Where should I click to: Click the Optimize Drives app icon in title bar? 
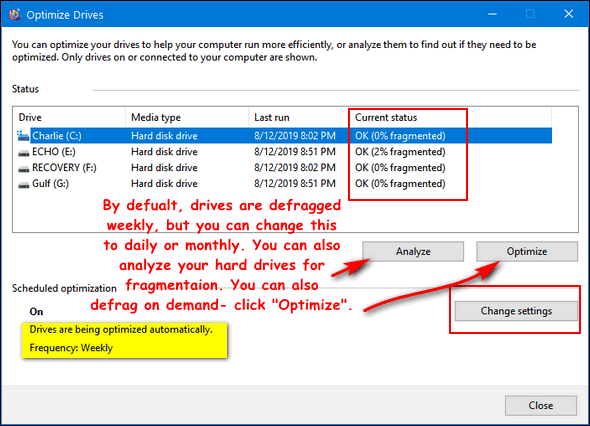coord(15,15)
